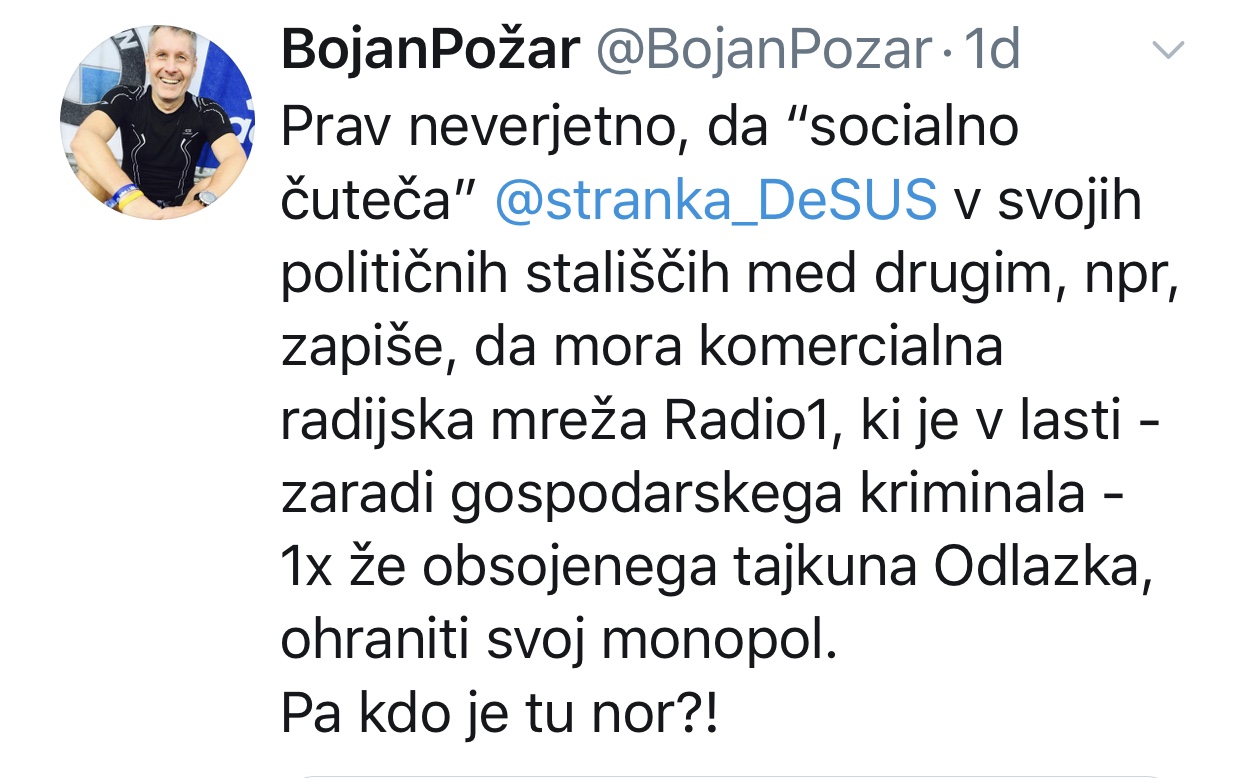Select the word "čuteča" before the mention

(x=377, y=203)
